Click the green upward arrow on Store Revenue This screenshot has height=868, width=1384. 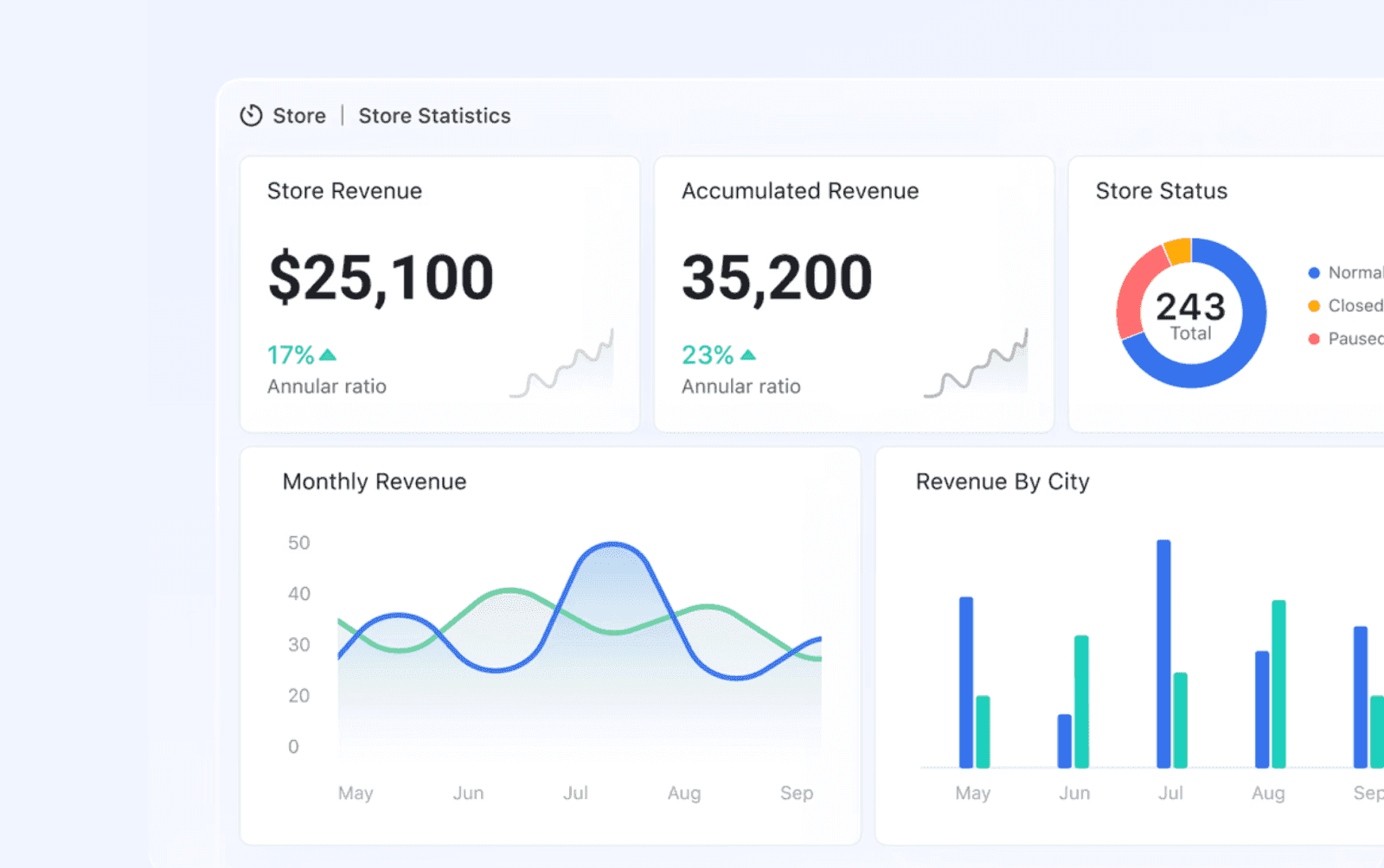click(327, 354)
